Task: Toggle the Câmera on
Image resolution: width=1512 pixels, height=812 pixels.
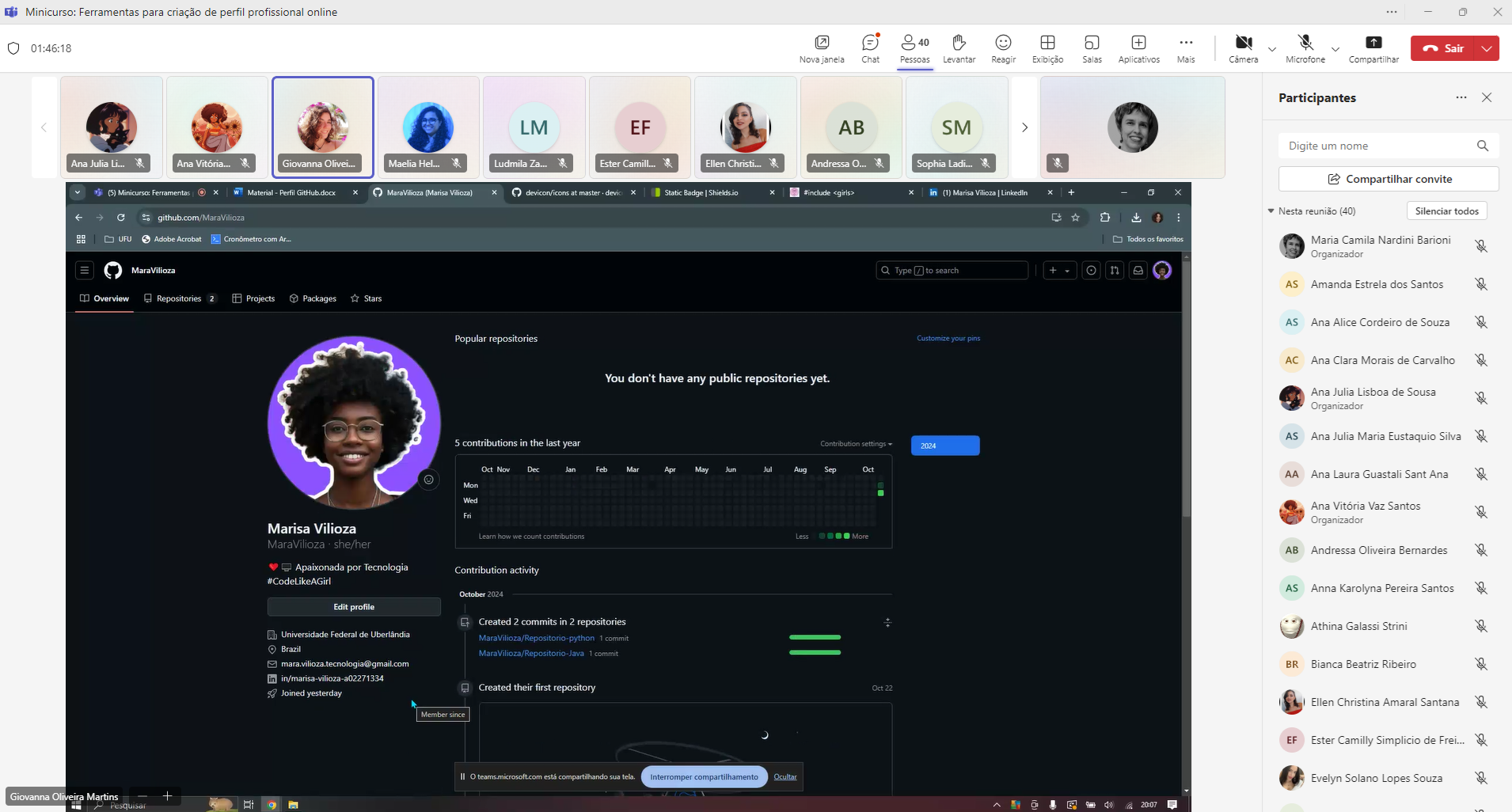Action: point(1243,48)
